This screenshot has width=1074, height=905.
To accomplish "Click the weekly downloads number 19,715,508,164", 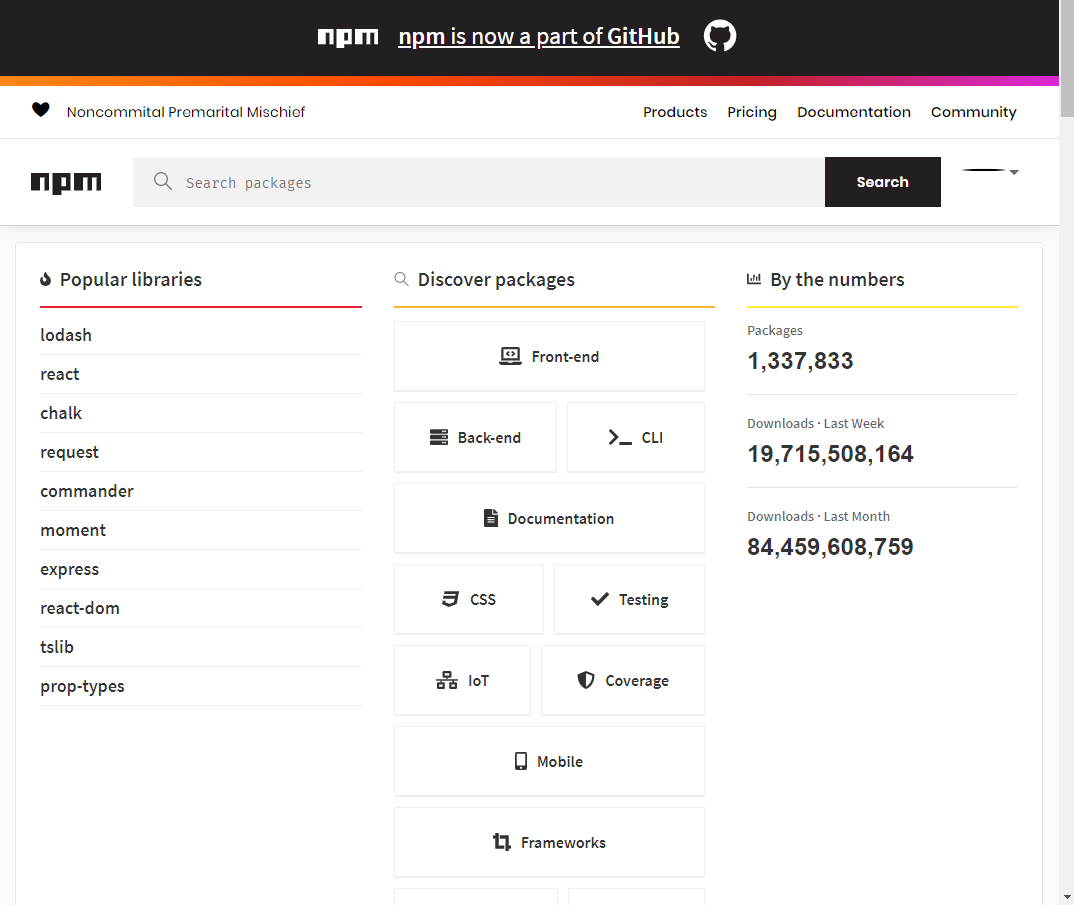I will click(830, 454).
